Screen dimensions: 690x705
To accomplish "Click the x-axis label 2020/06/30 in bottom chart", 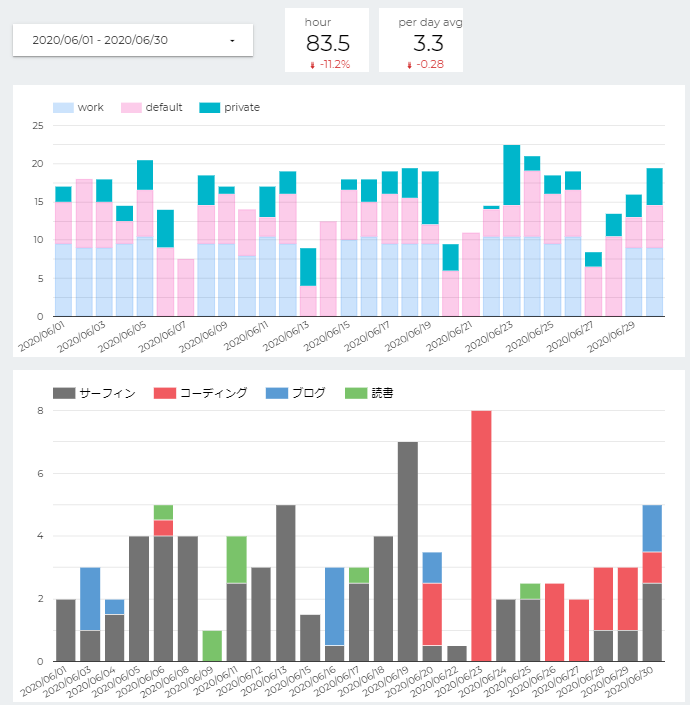I will coord(628,682).
